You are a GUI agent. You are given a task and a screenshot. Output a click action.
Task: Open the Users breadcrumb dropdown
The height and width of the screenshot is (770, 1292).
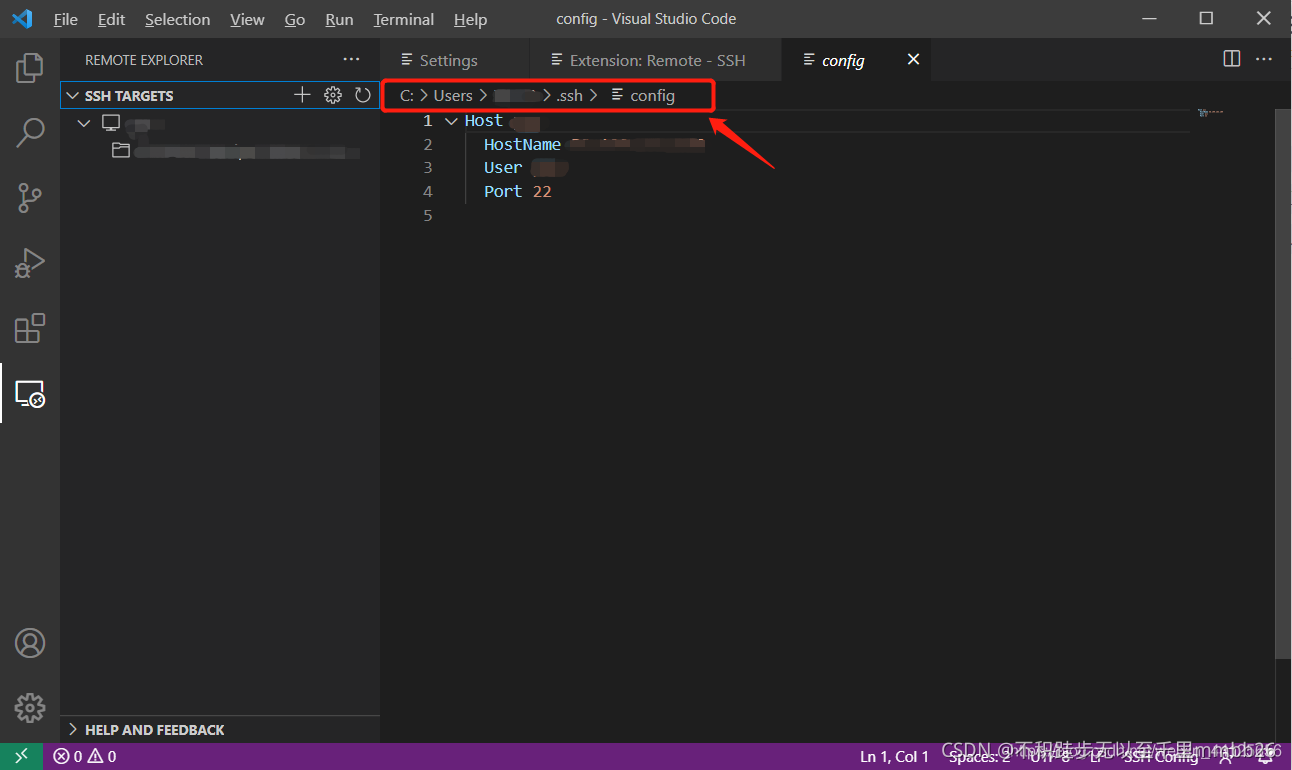(x=453, y=96)
